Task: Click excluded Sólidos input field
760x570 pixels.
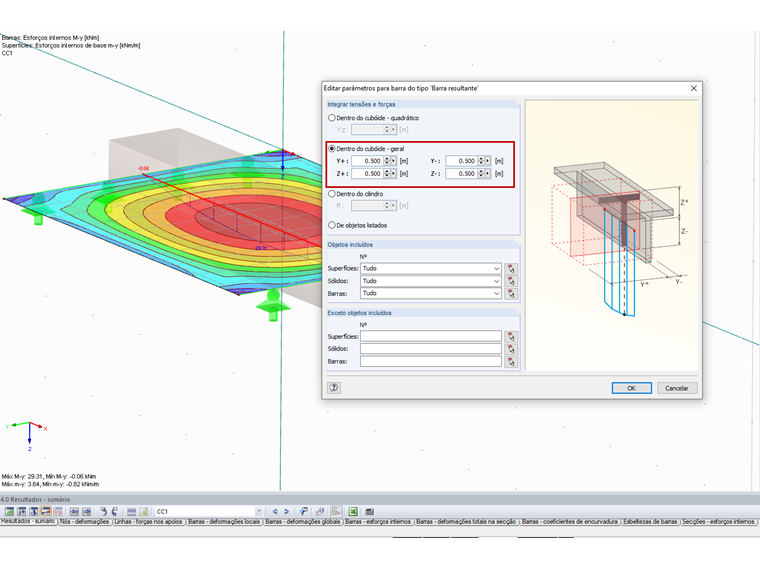Action: [x=430, y=349]
